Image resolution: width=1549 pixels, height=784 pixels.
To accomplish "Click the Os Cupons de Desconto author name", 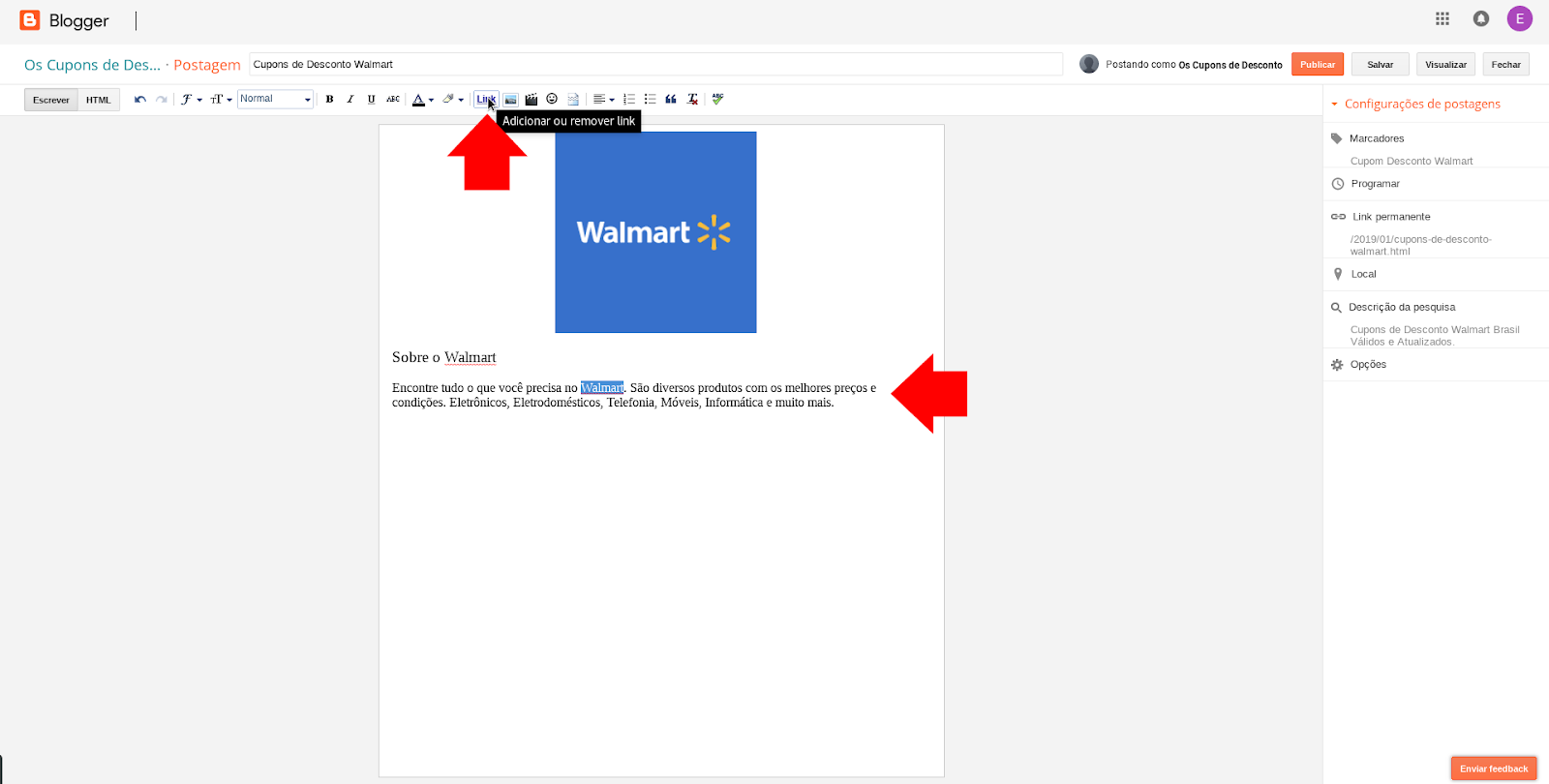I will click(x=1230, y=65).
